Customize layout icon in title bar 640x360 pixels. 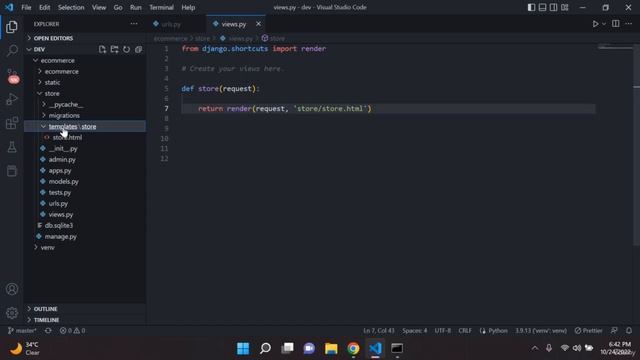tap(564, 7)
